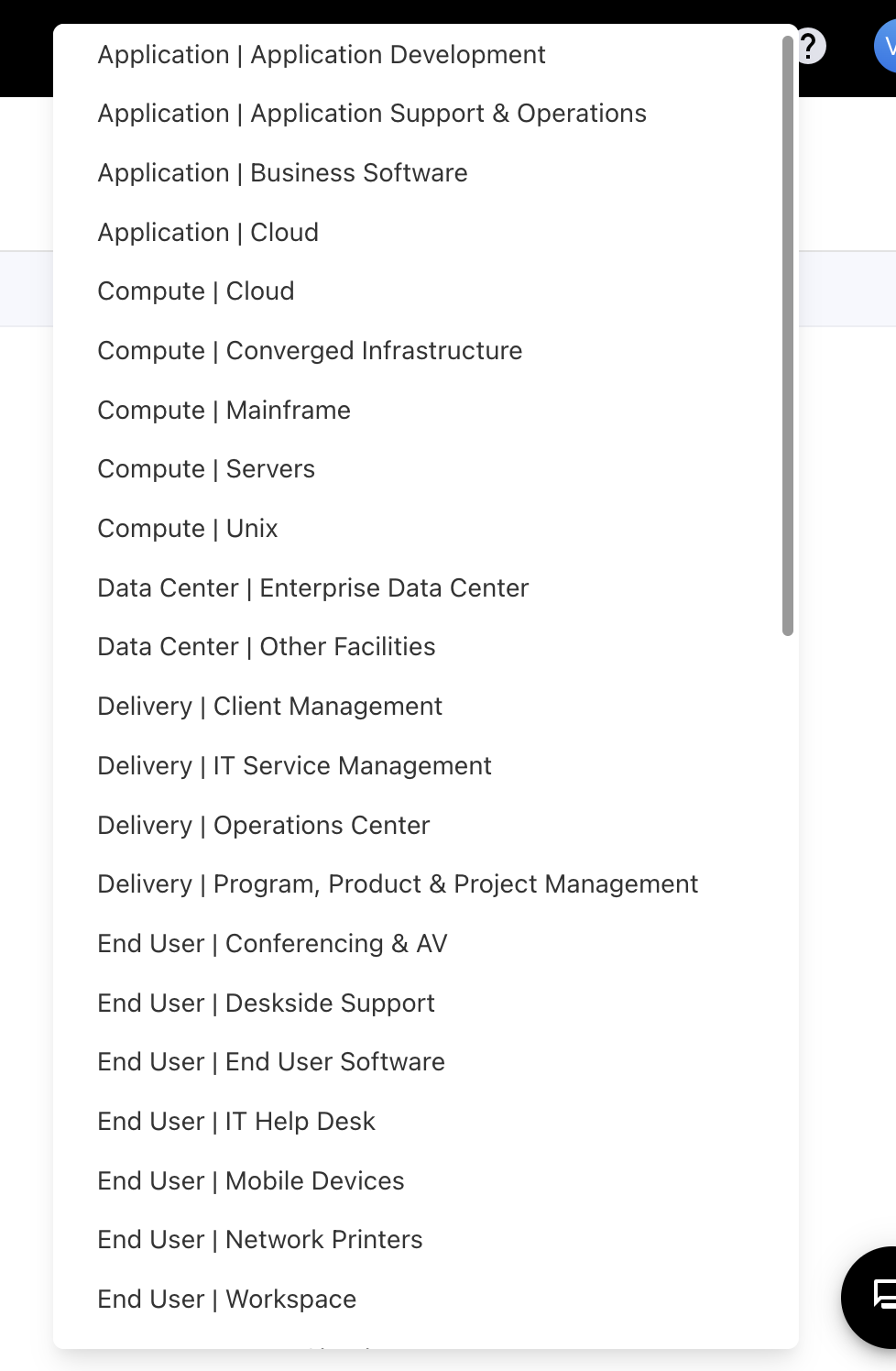Select Compute | Cloud option

pyautogui.click(x=196, y=291)
